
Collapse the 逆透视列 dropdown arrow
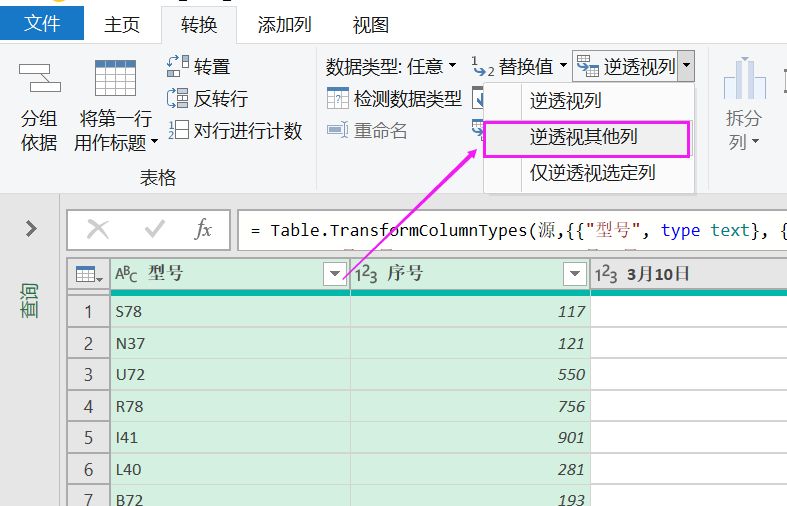coord(686,66)
